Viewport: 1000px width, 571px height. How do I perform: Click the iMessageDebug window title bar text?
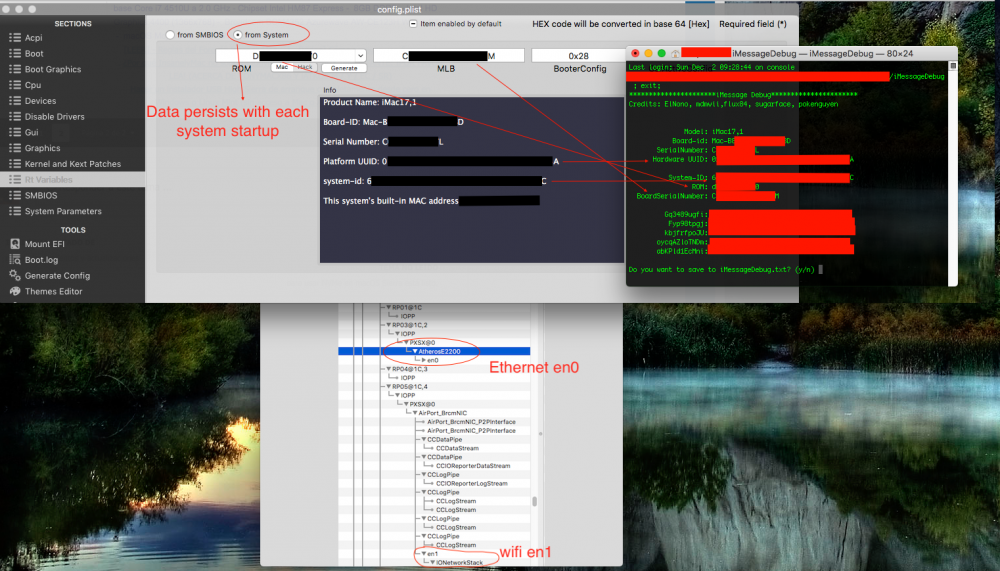[823, 54]
